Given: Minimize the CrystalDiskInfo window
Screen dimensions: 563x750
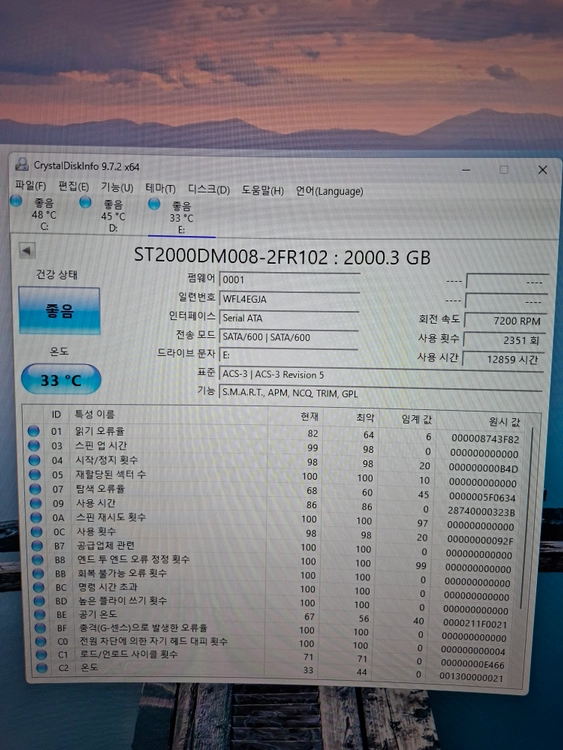Looking at the screenshot, I should click(466, 170).
